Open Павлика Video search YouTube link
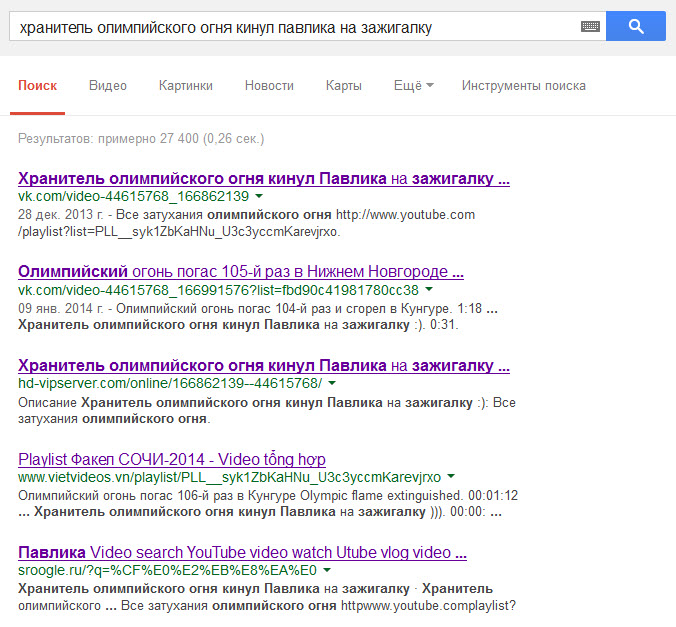Screen dimensions: 676x627 click(x=242, y=552)
